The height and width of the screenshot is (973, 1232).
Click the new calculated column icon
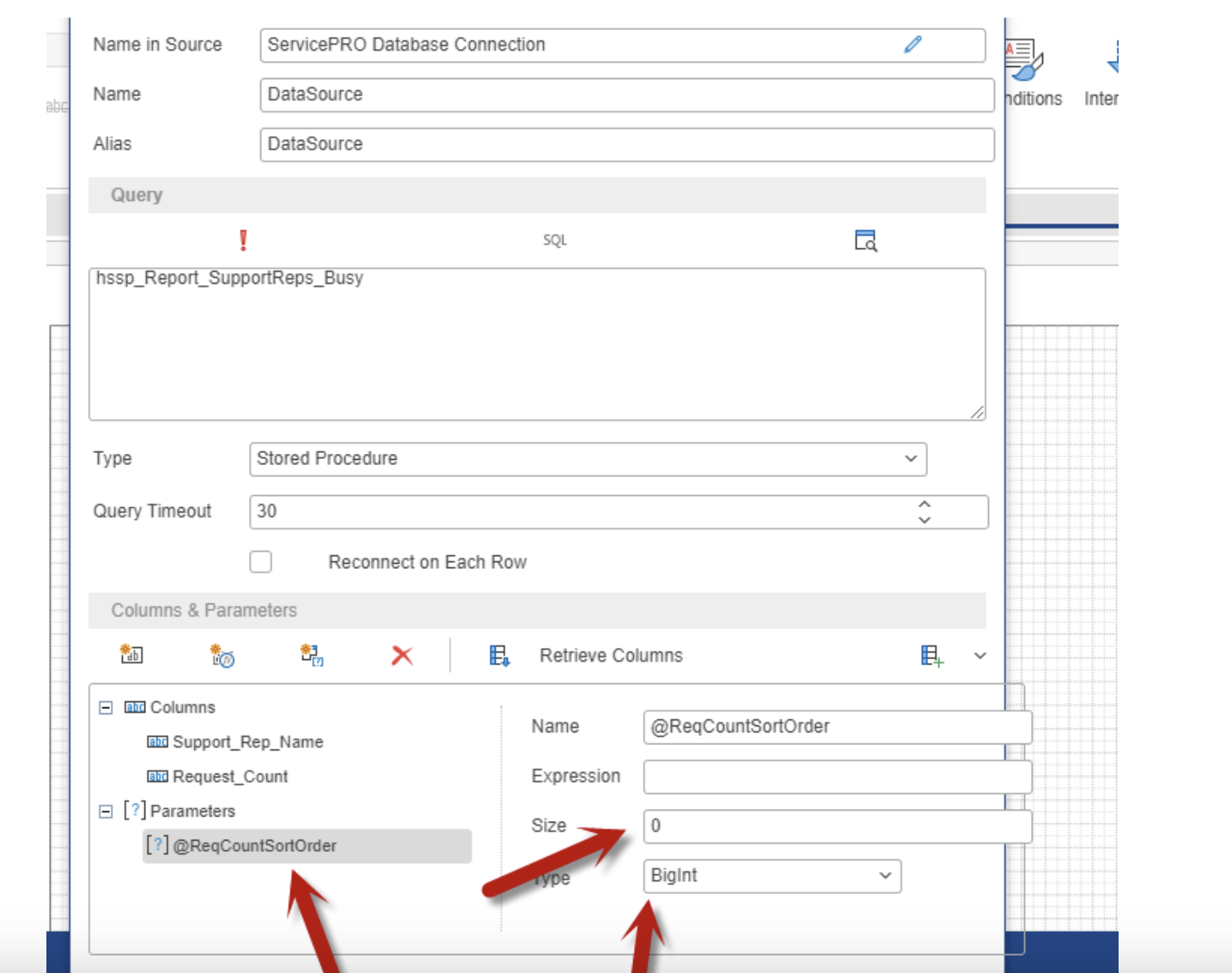[x=223, y=656]
